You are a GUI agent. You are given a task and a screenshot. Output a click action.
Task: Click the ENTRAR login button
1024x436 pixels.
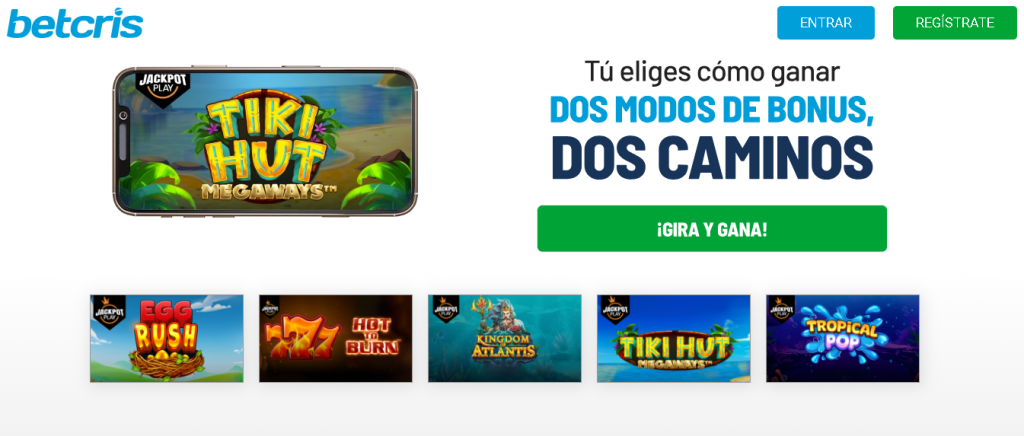tap(825, 23)
